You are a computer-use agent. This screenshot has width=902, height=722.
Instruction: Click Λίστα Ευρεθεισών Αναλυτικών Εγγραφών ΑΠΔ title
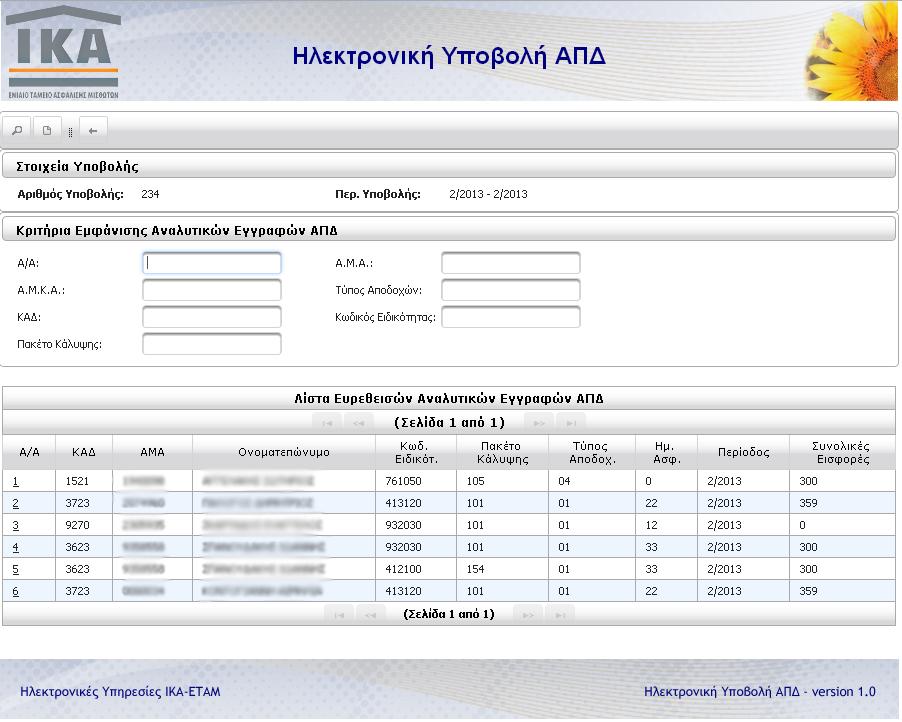point(449,398)
